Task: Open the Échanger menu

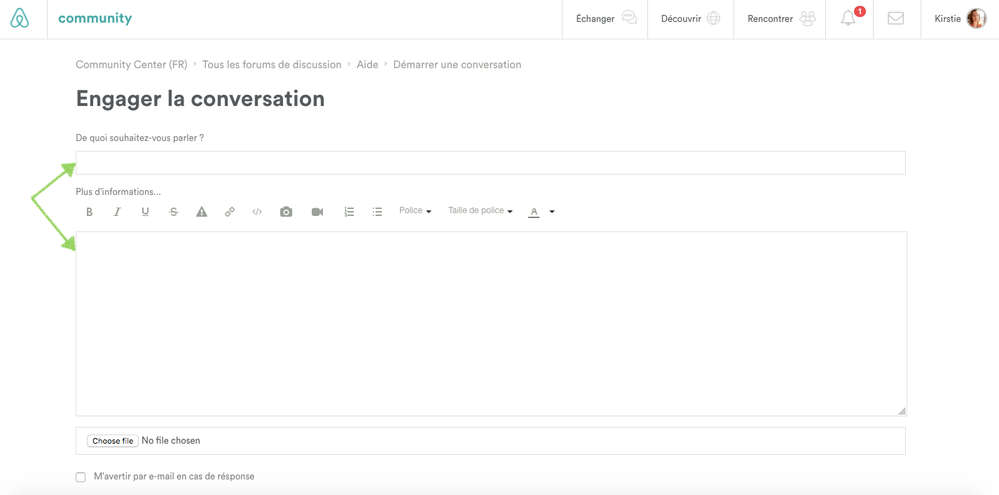Action: pos(605,19)
